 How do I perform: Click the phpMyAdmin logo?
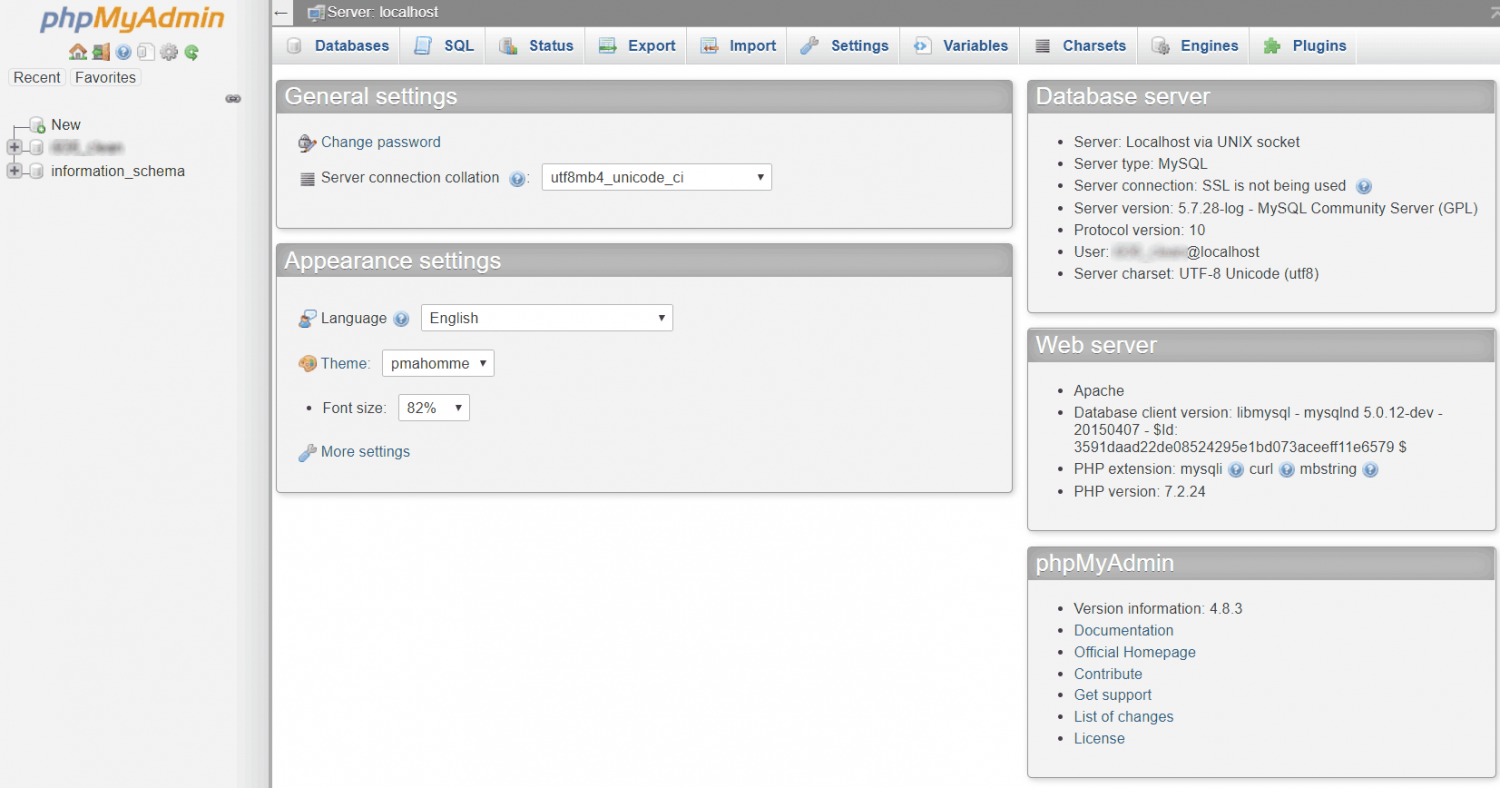click(x=133, y=20)
